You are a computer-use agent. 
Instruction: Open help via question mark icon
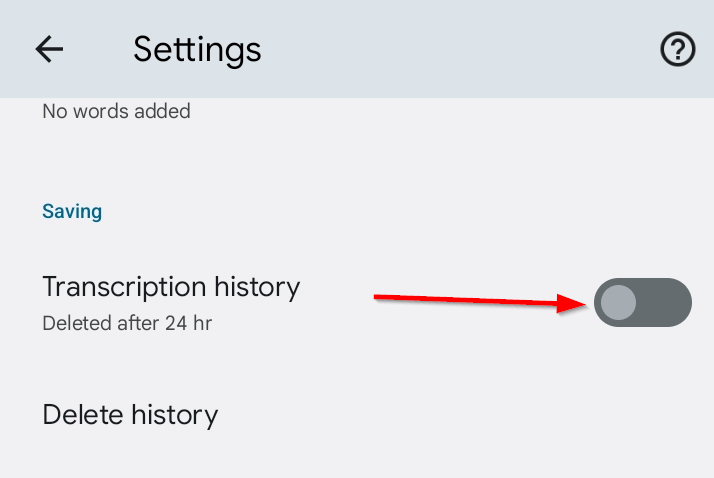678,49
